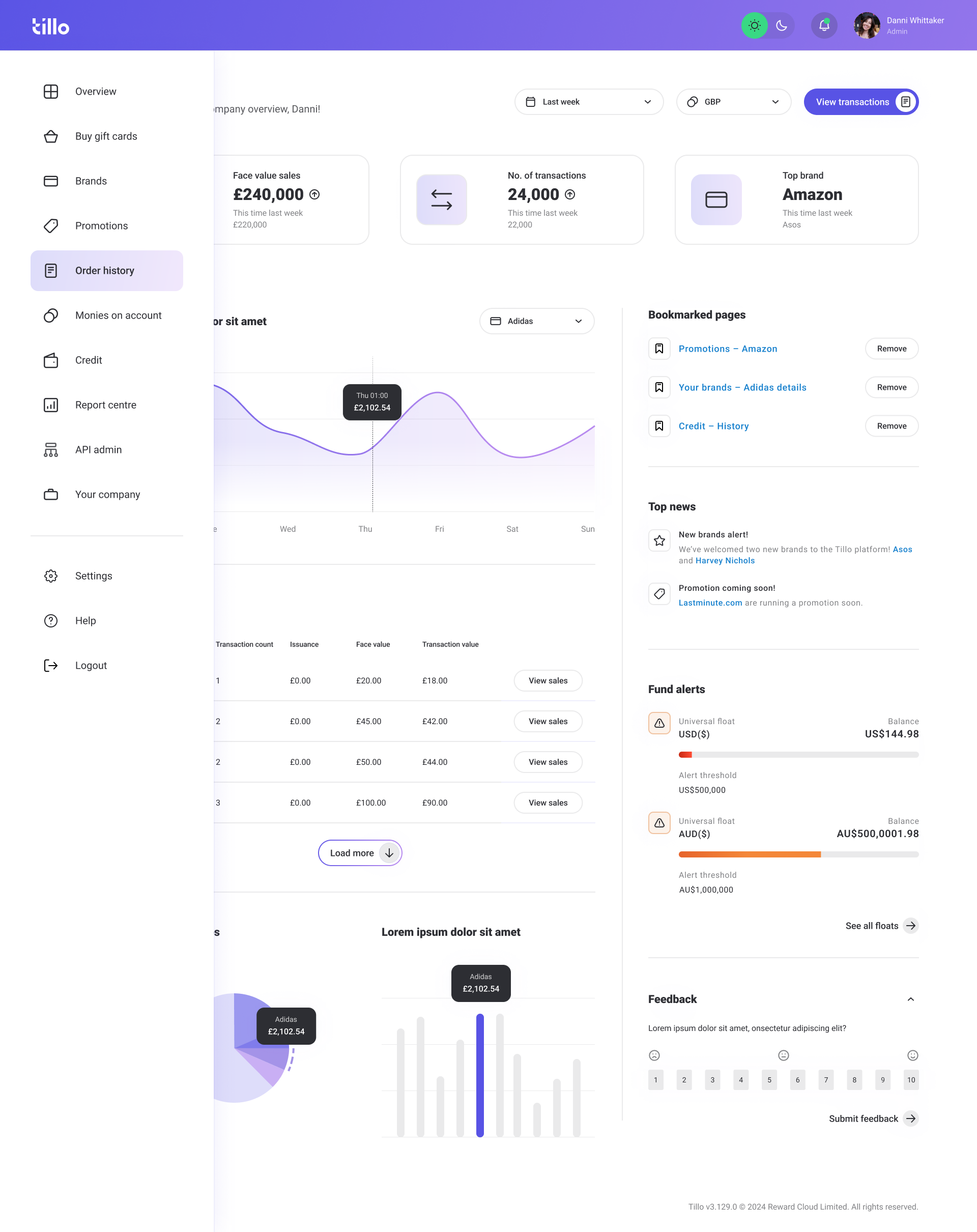Click the Submit feedback arrow icon
The image size is (977, 1232).
(911, 1119)
